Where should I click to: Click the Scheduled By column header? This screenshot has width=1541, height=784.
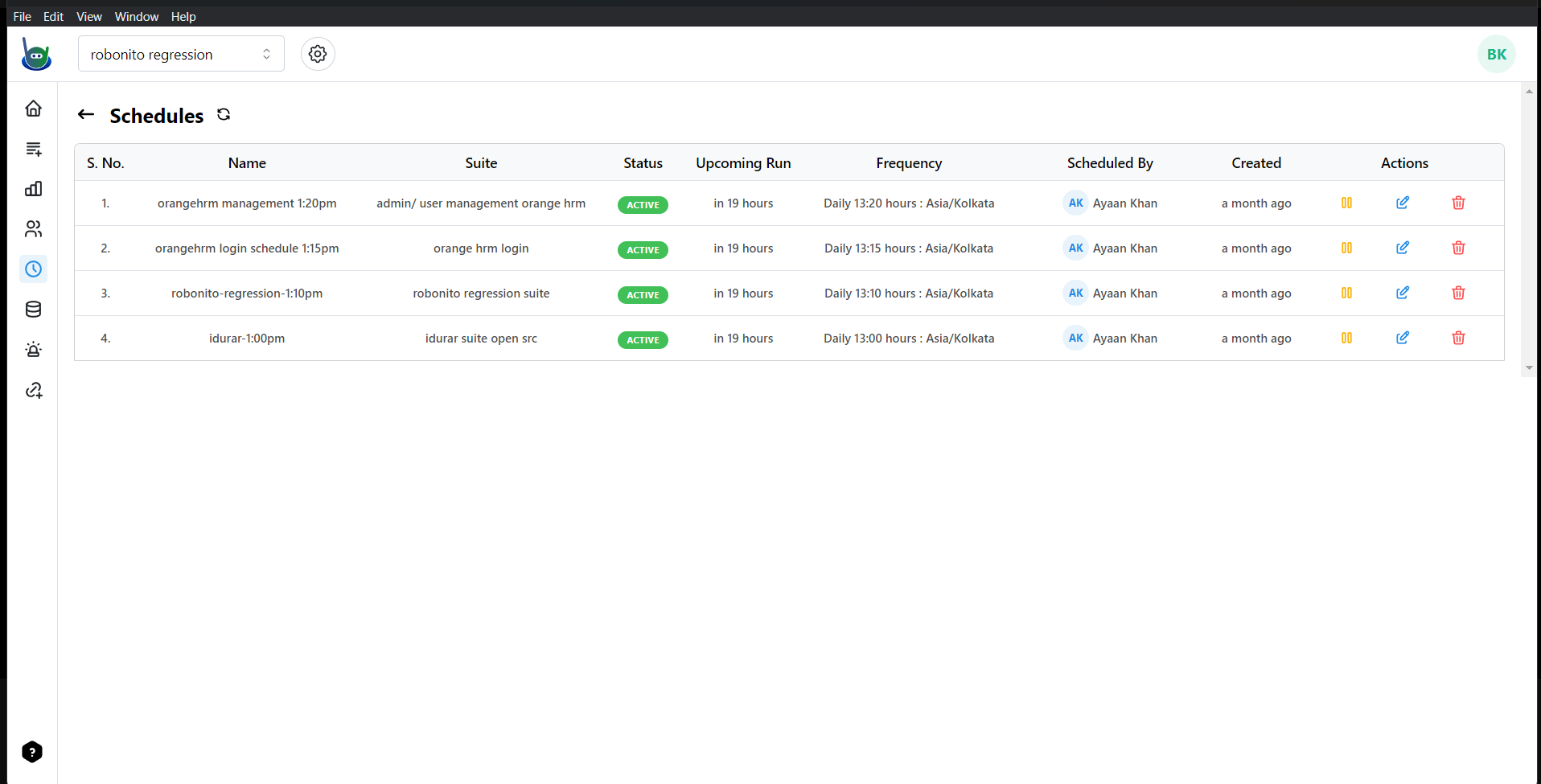point(1110,163)
